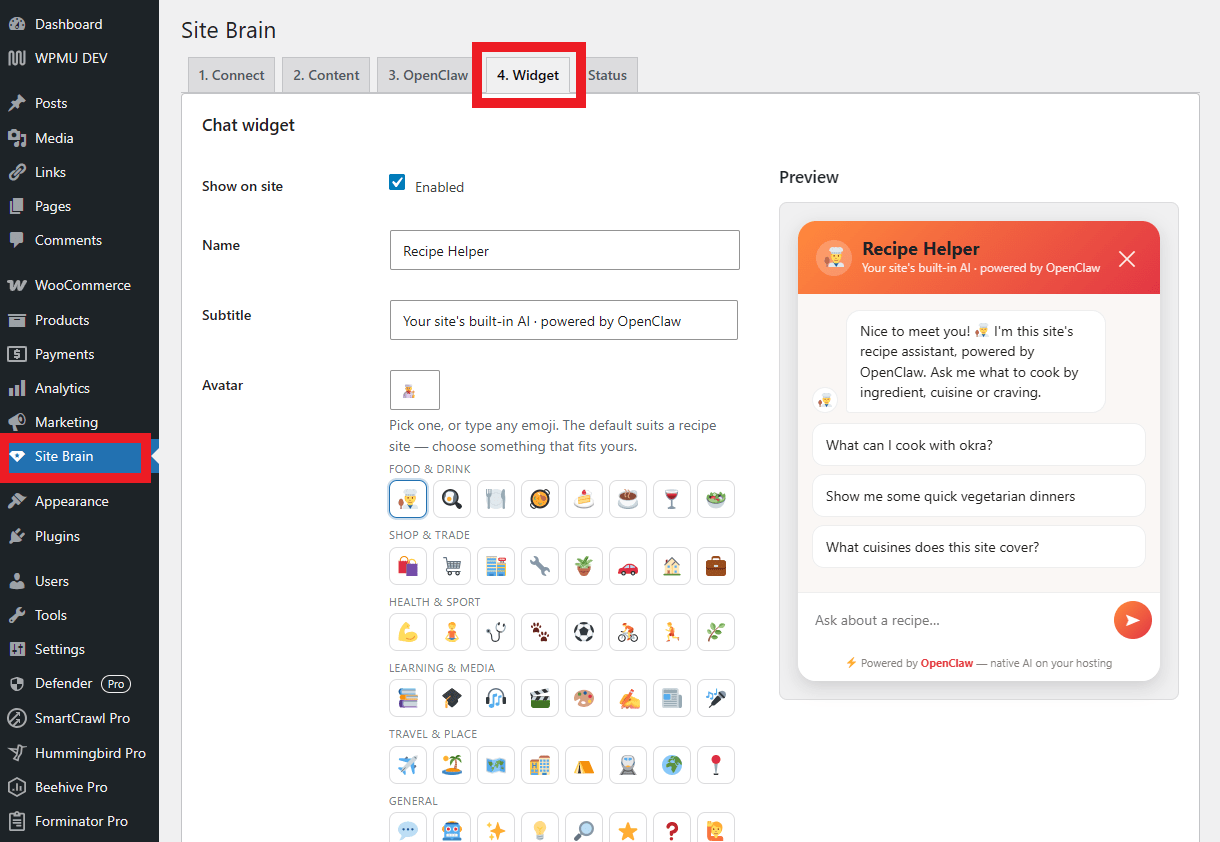
Task: Go to the 3. OpenClaw tab
Action: click(x=428, y=75)
